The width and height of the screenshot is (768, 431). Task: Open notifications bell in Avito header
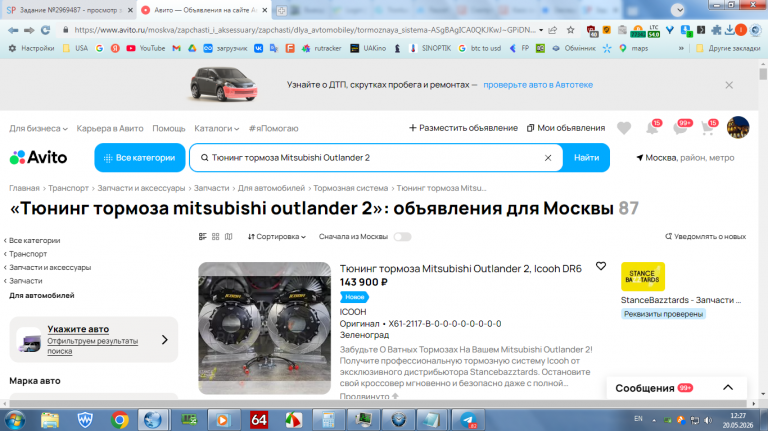coord(652,127)
